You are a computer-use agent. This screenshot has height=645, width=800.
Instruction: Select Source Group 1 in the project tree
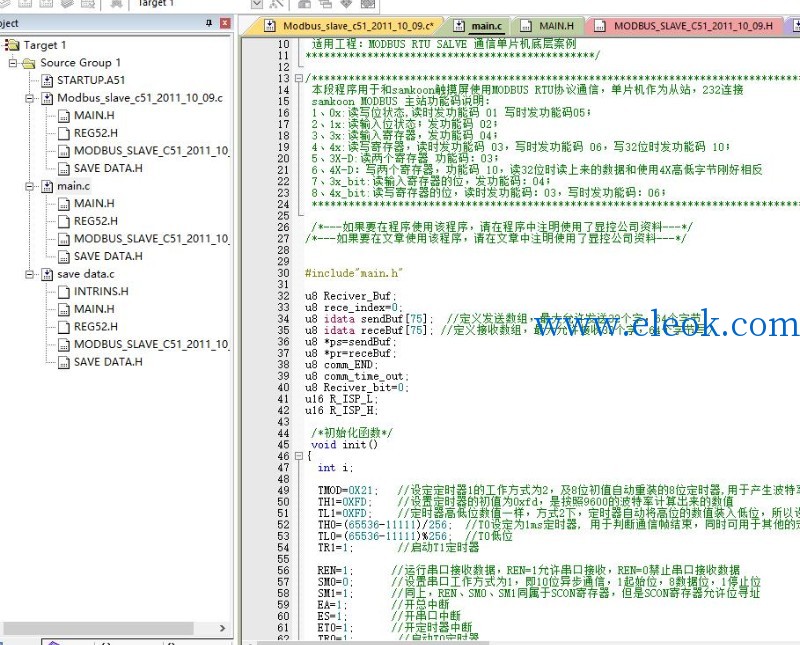pyautogui.click(x=81, y=63)
